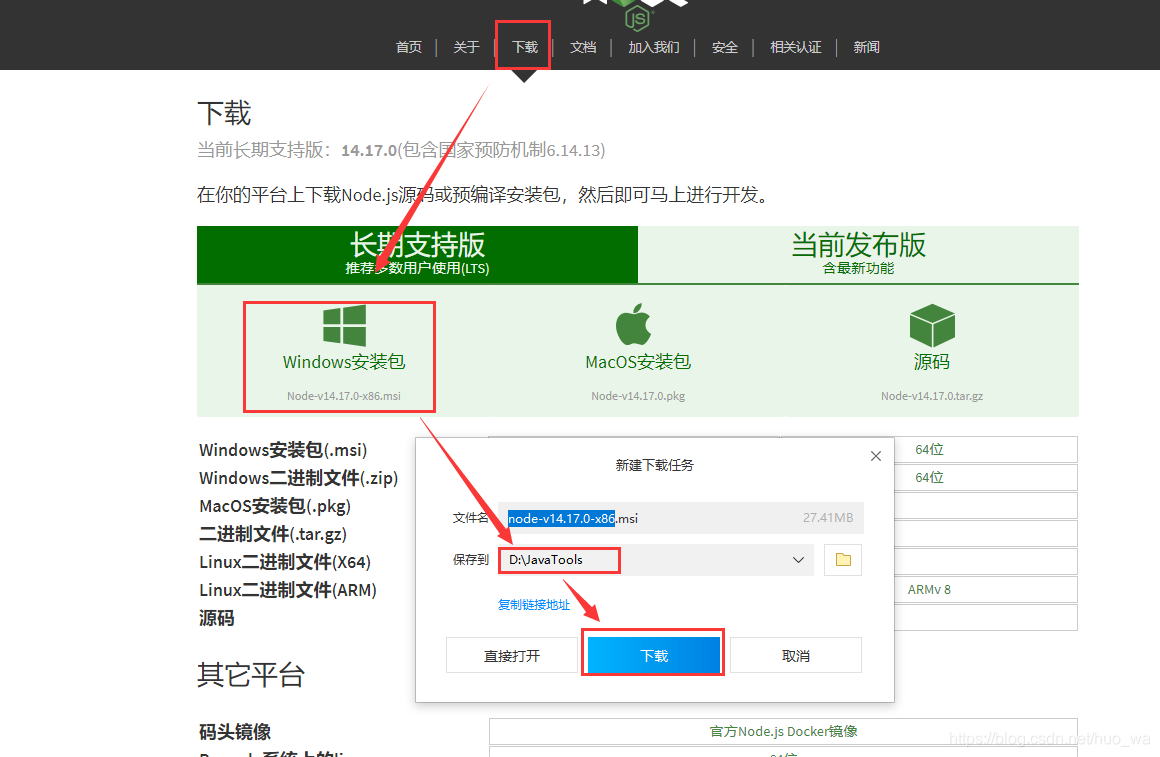Click 64位 link in Windows安装包(.msi) row
1160x757 pixels.
pyautogui.click(x=929, y=449)
